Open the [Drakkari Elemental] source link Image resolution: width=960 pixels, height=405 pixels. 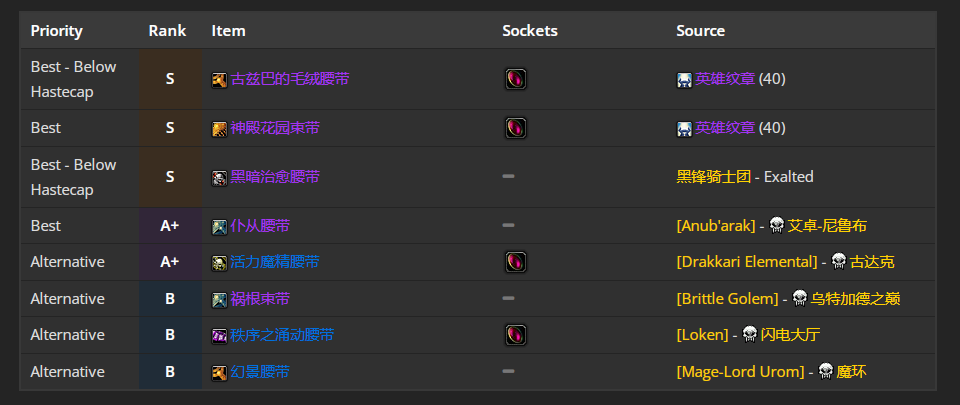747,262
